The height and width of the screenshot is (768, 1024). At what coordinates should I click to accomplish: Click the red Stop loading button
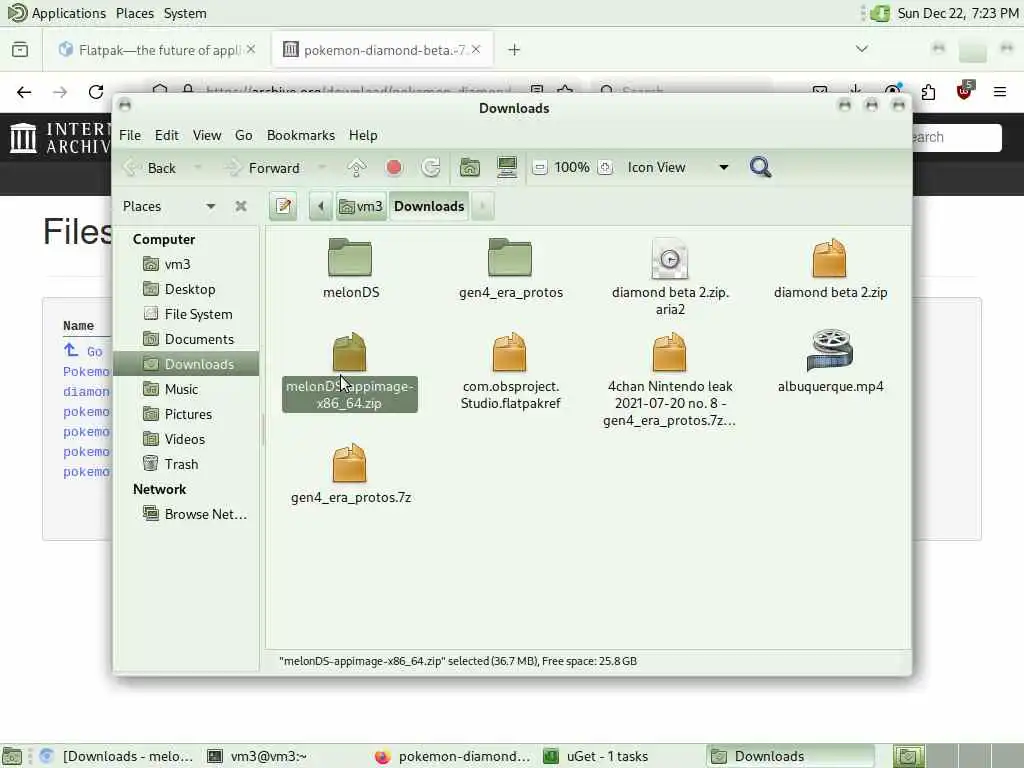(394, 168)
